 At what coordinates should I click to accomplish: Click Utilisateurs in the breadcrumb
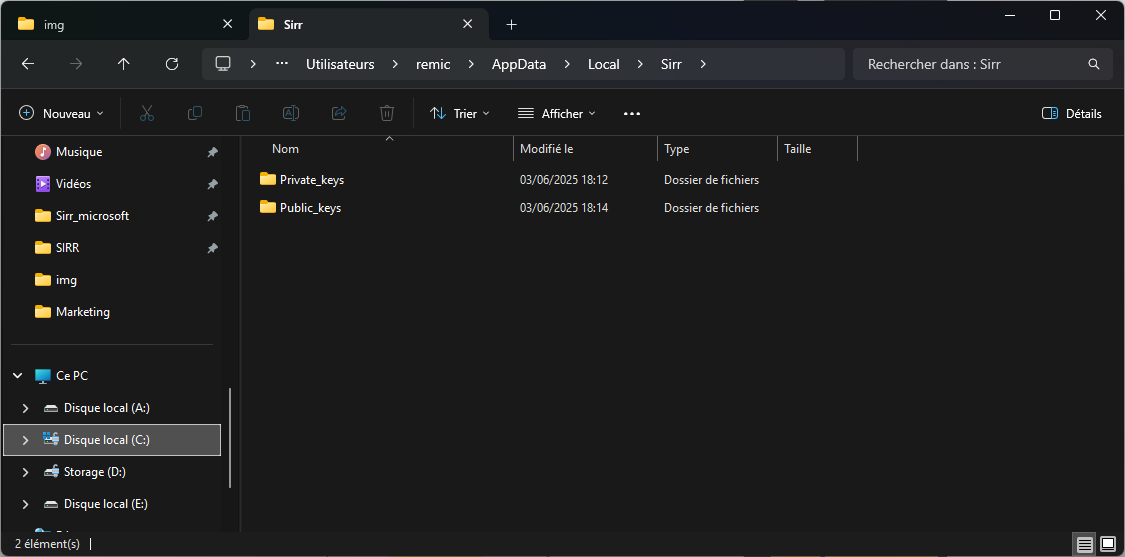340,64
